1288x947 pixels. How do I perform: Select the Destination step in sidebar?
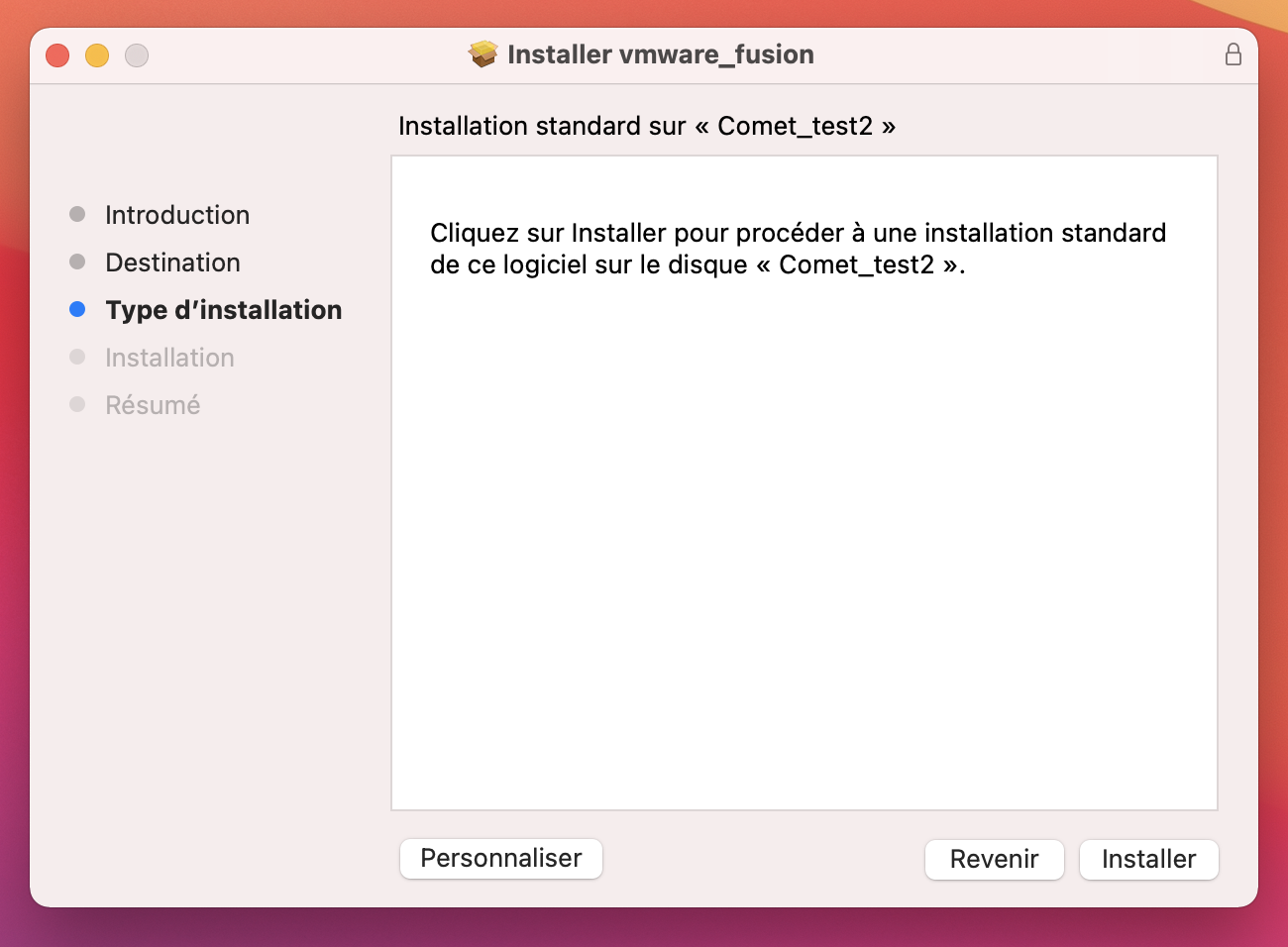coord(173,263)
